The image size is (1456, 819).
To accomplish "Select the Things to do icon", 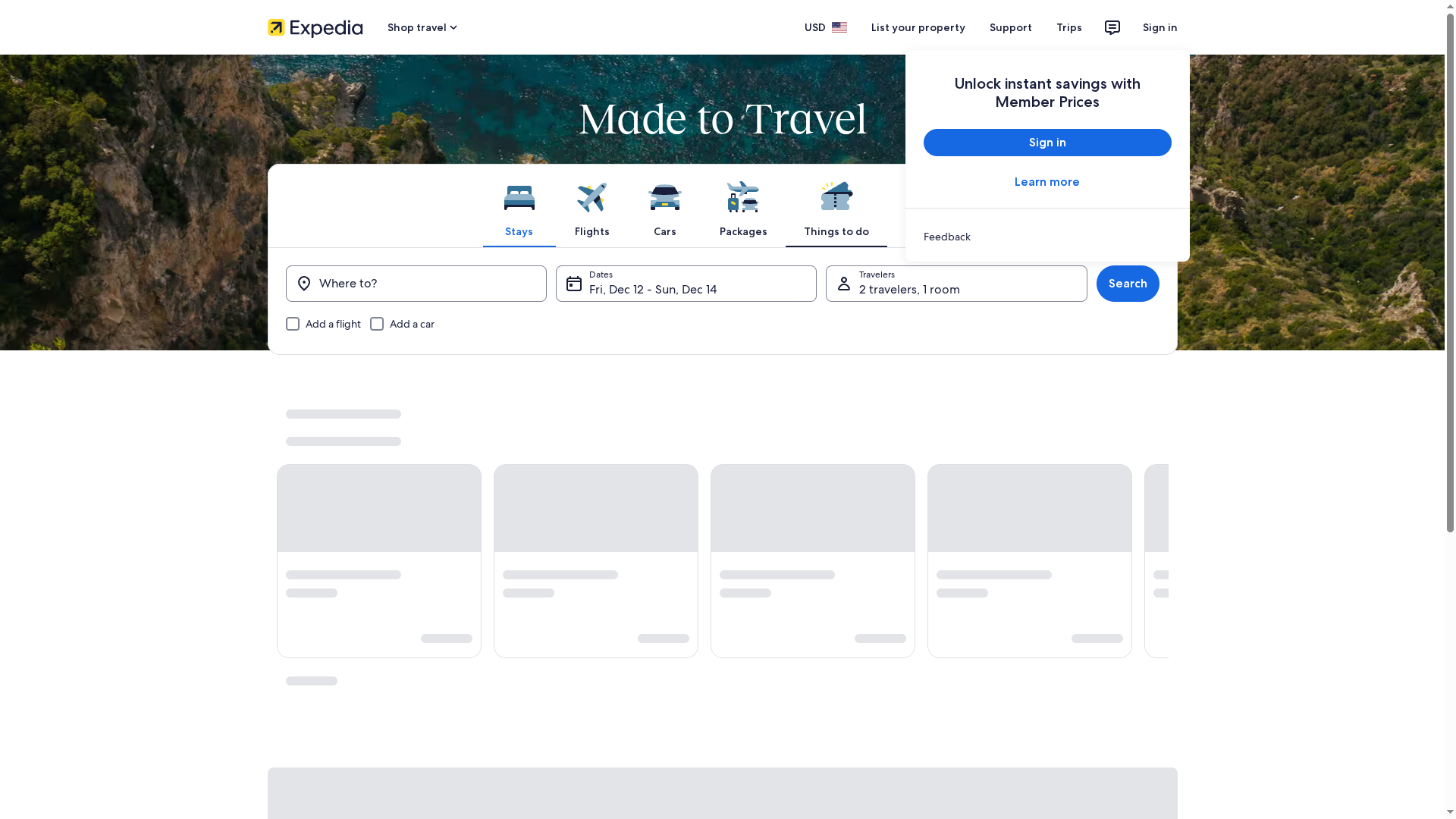I will (836, 196).
